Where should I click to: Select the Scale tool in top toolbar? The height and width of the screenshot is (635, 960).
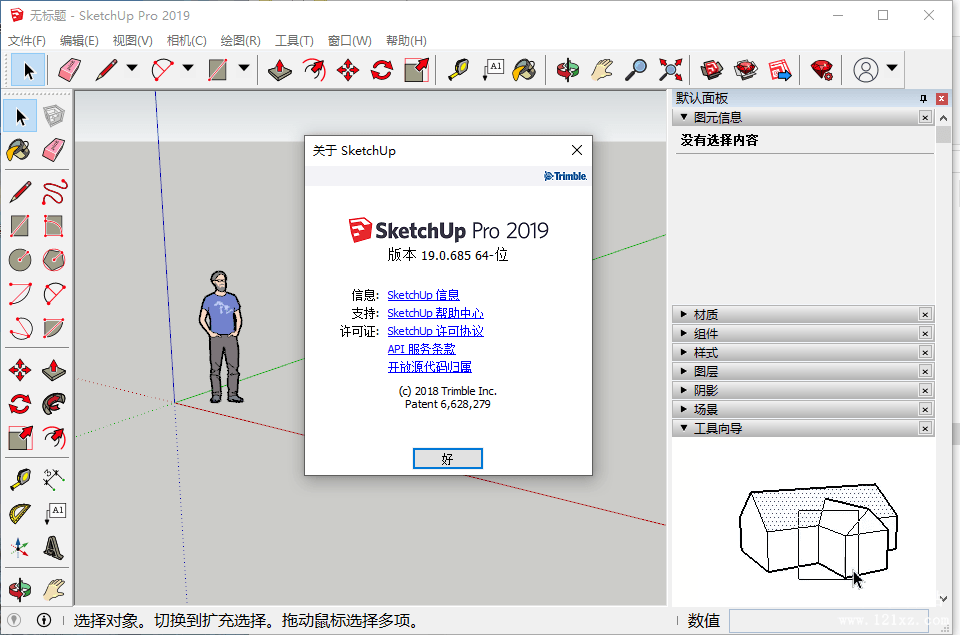pyautogui.click(x=416, y=70)
